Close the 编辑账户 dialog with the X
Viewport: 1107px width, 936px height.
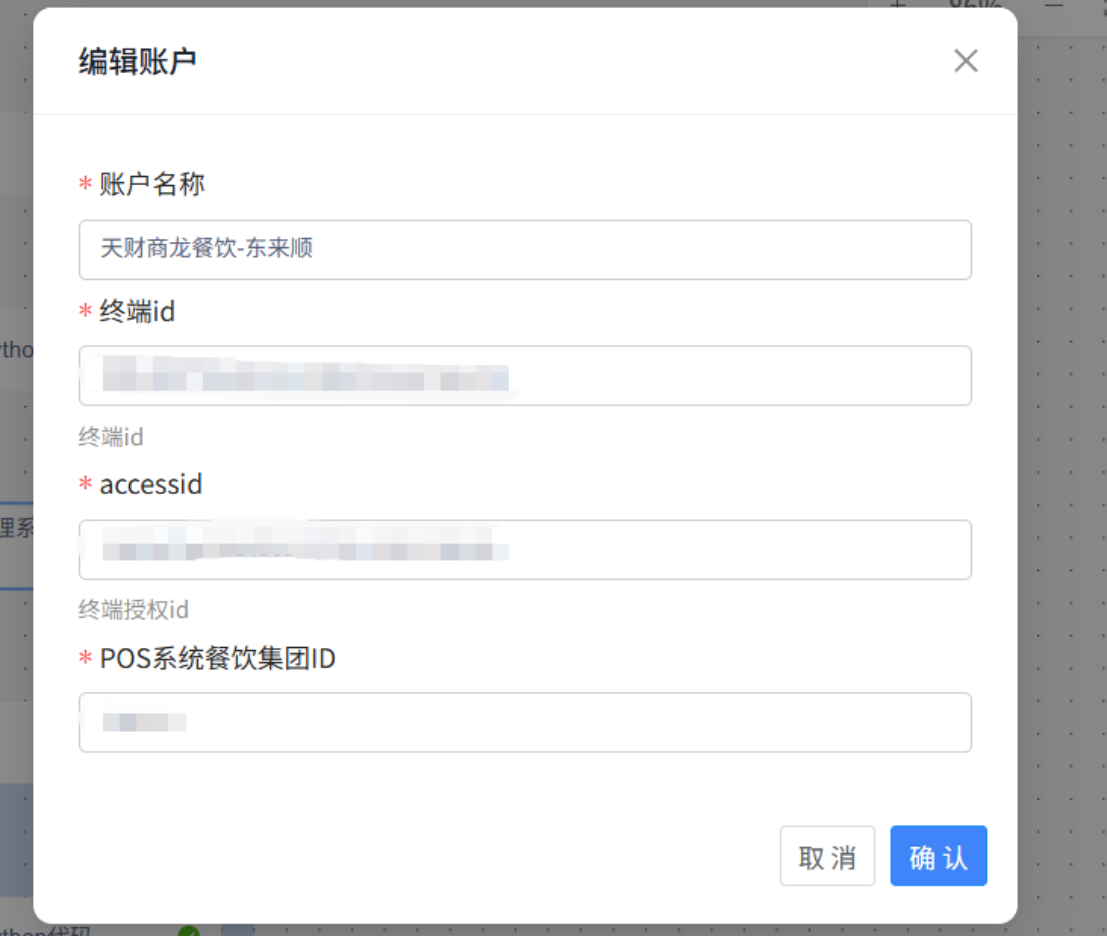coord(965,61)
